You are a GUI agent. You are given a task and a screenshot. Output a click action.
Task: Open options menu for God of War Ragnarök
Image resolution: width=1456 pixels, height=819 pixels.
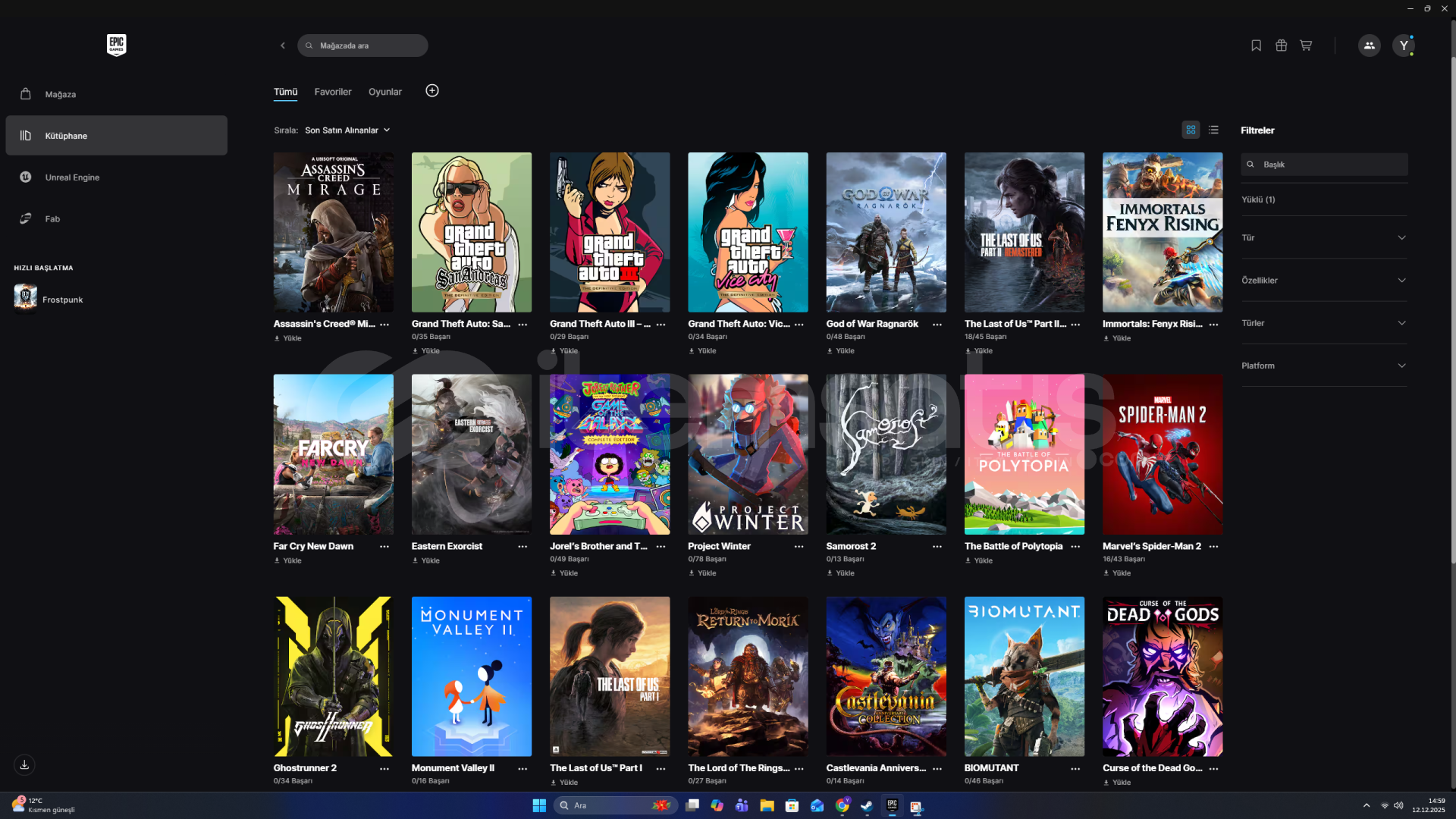937,325
